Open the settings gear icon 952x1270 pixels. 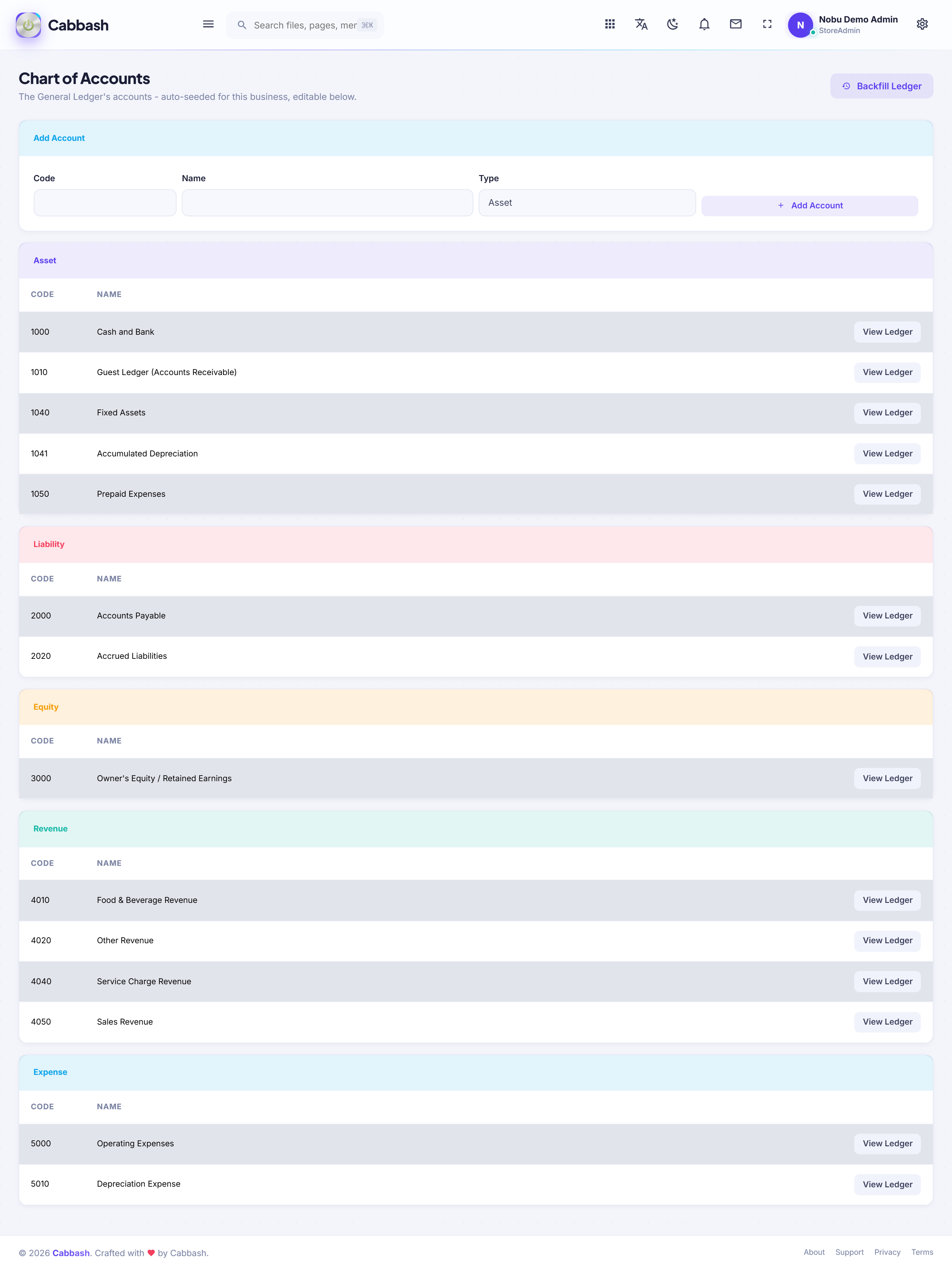922,24
